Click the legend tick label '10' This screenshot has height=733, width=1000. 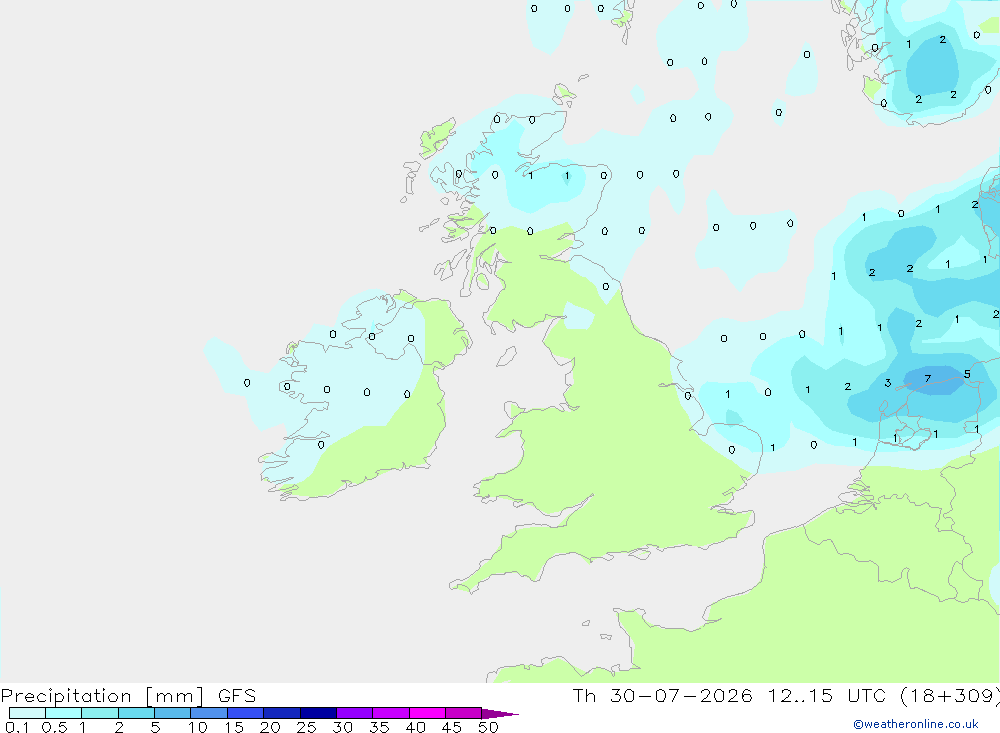click(197, 727)
